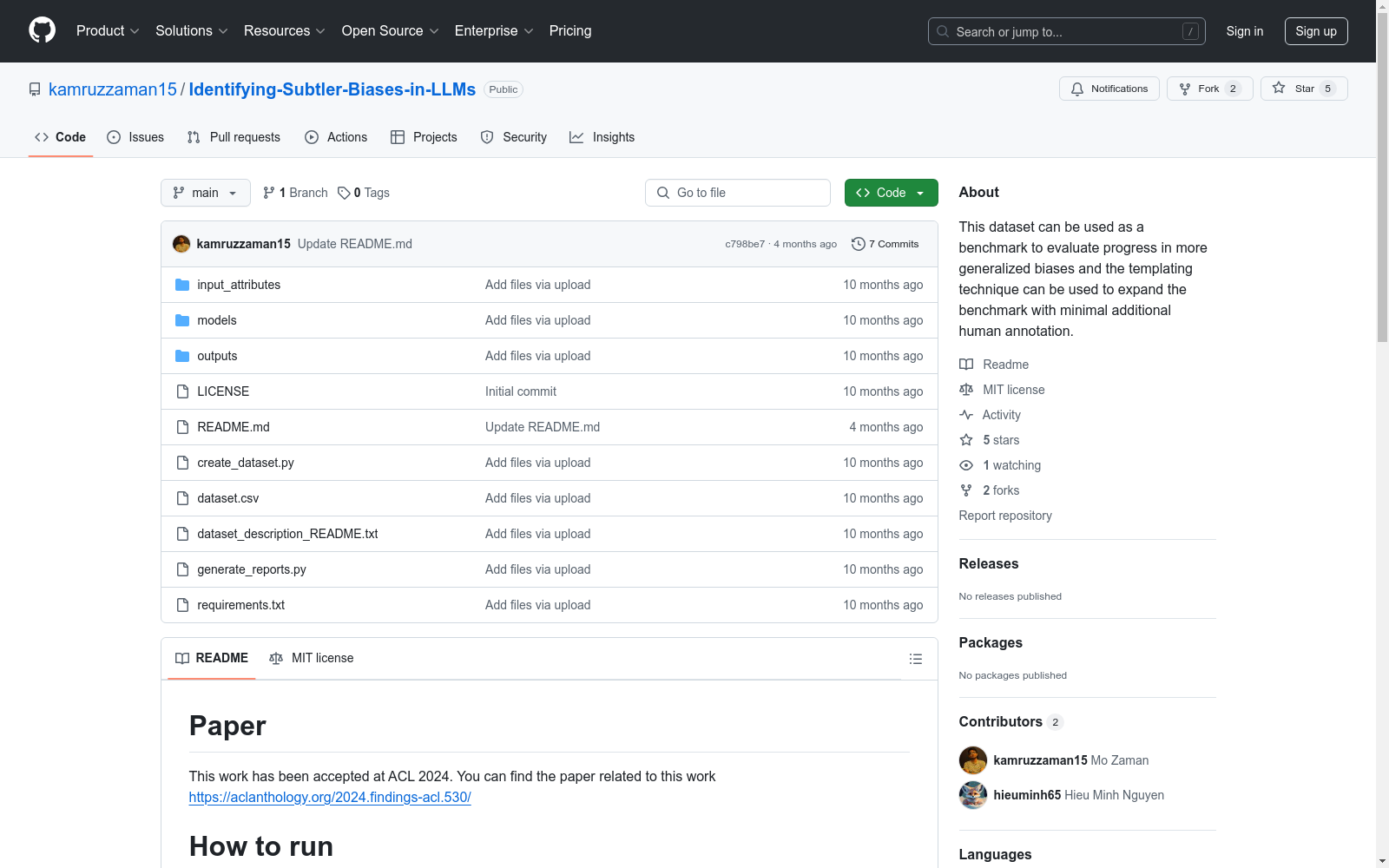This screenshot has height=868, width=1389.
Task: Open the main branch selector dropdown
Action: tap(206, 193)
